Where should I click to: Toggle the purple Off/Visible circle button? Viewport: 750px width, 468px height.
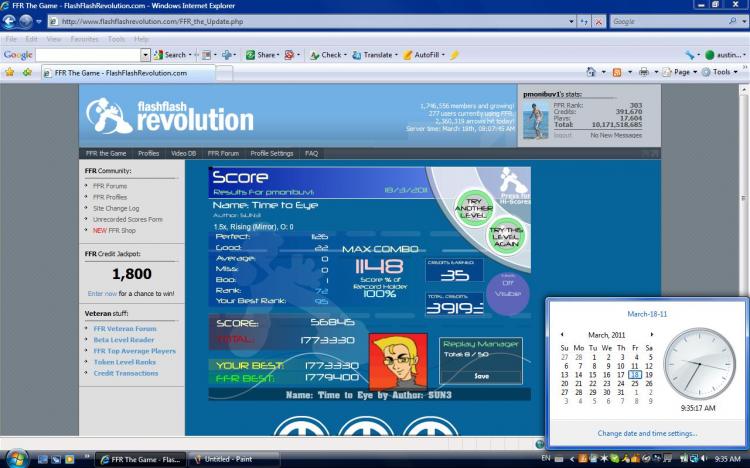click(x=507, y=292)
